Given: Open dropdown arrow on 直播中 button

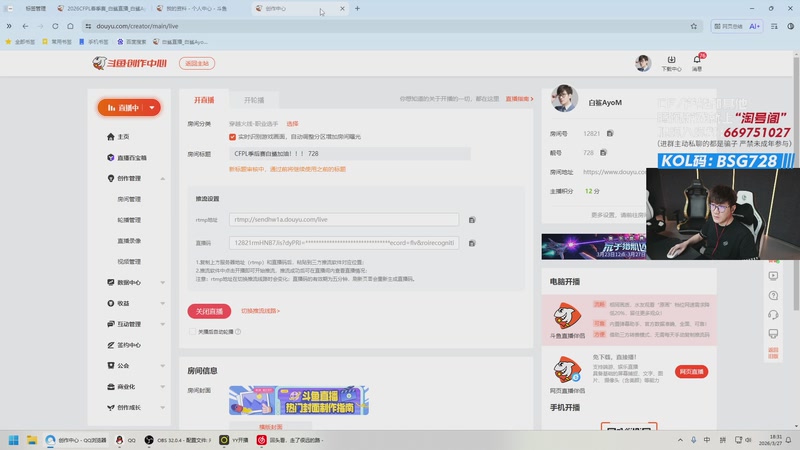Looking at the screenshot, I should click(x=152, y=108).
